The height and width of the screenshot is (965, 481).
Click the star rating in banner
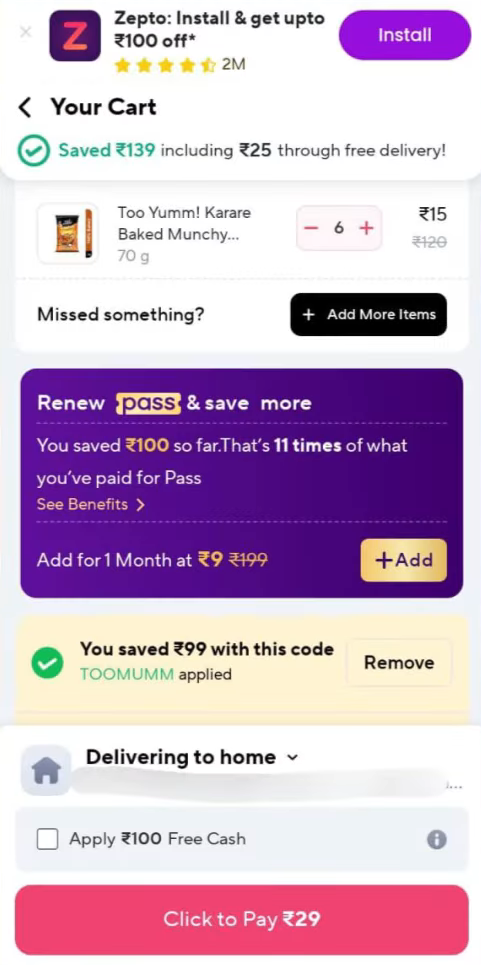coord(165,65)
